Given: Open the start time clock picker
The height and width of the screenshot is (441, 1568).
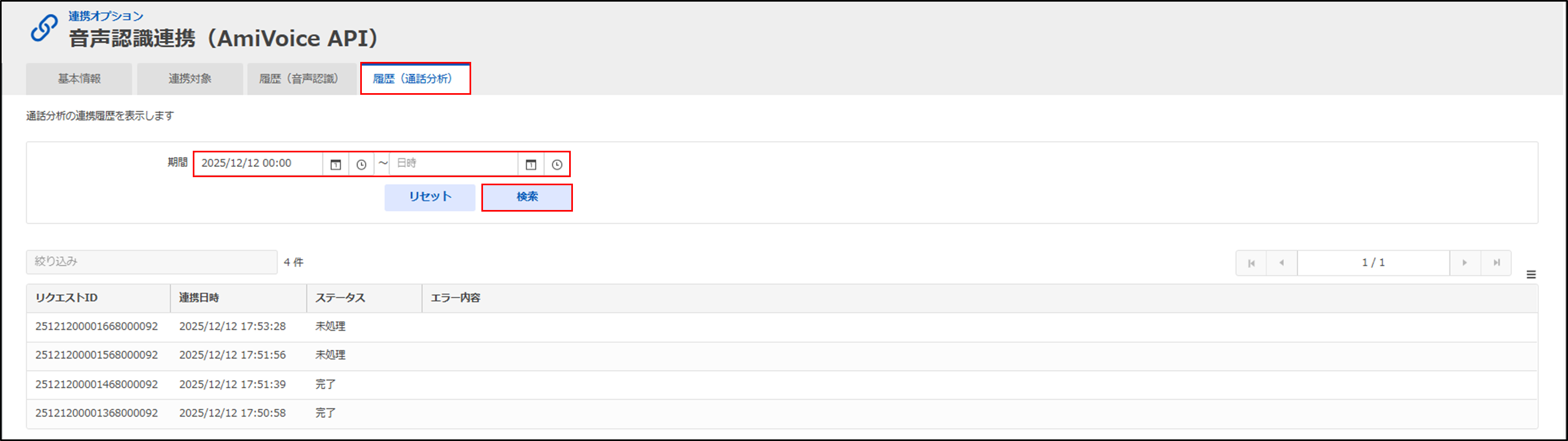Looking at the screenshot, I should 361,164.
